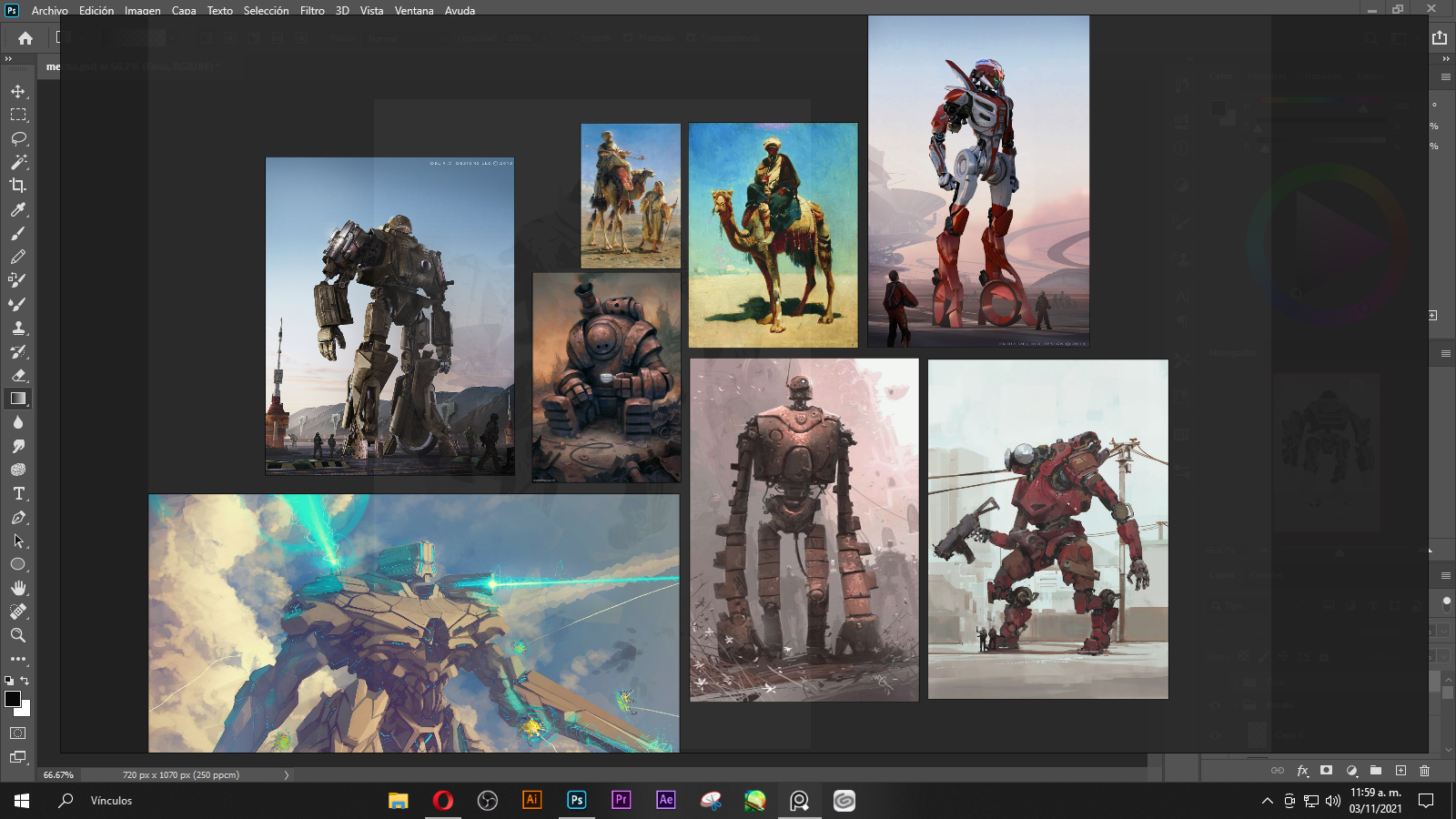Select the Gradient tool
The height and width of the screenshot is (819, 1456).
[18, 399]
